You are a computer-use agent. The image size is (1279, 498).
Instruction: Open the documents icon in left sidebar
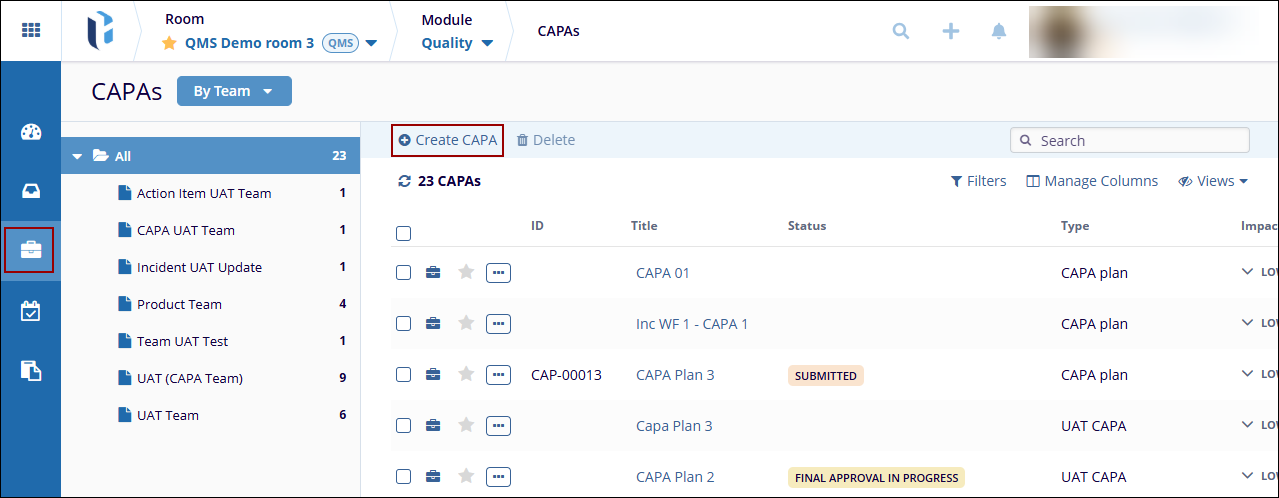coord(31,371)
